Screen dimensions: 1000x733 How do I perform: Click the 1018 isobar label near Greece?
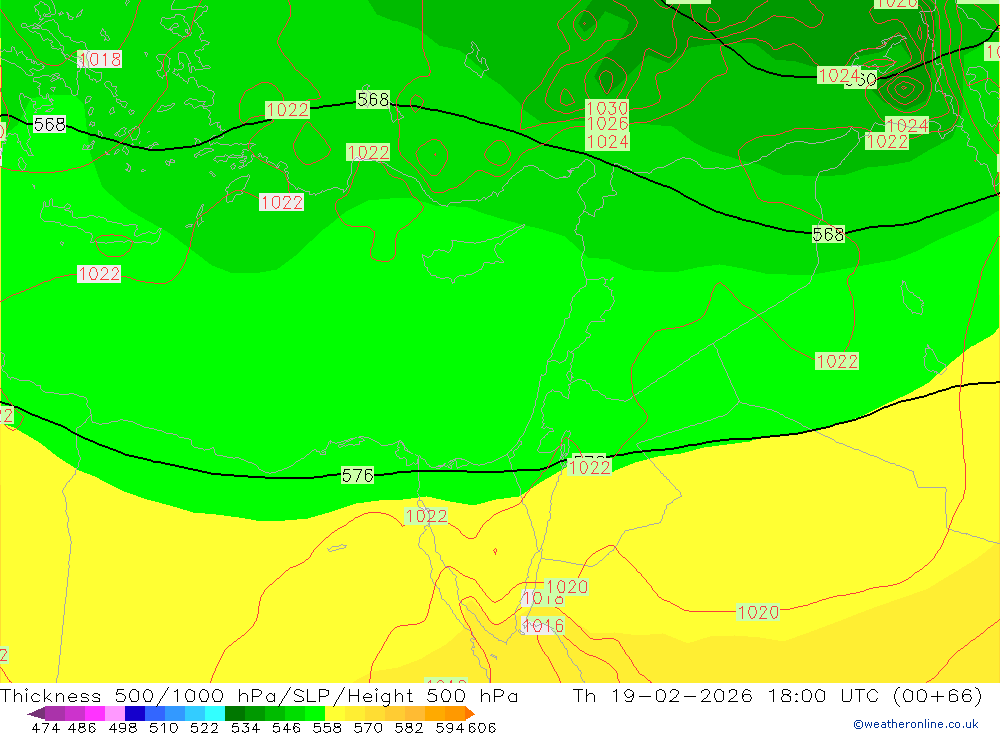[99, 59]
